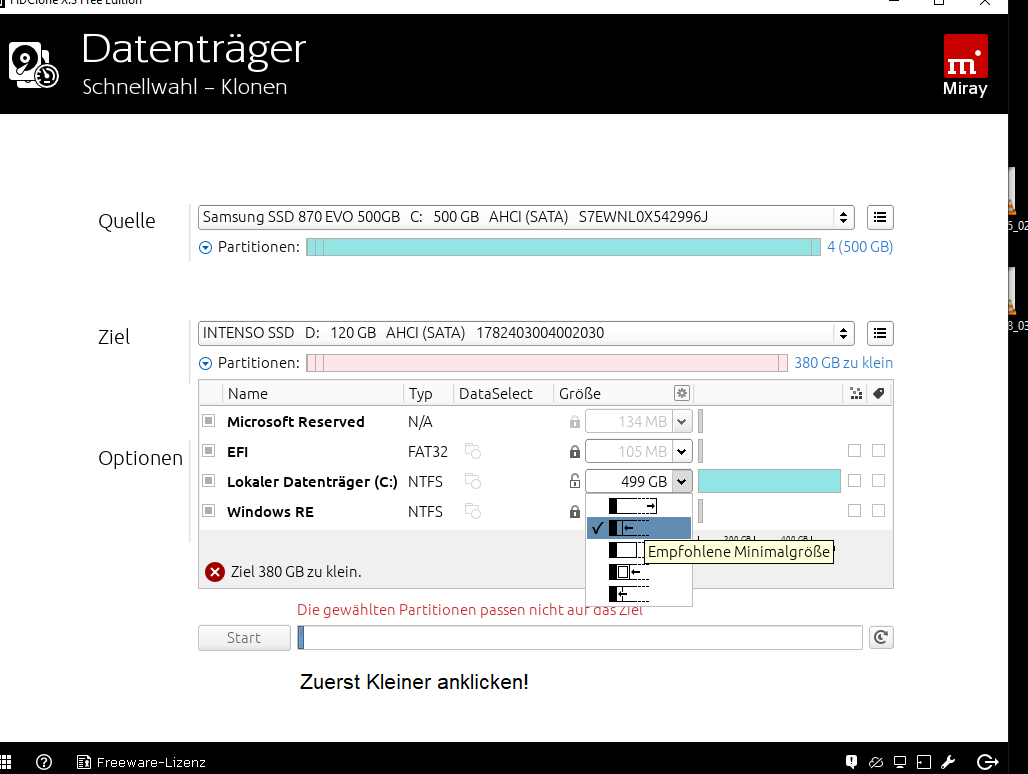Collapse the source Partitionen expander arrow
Viewport: 1028px width, 774px height.
(x=205, y=247)
